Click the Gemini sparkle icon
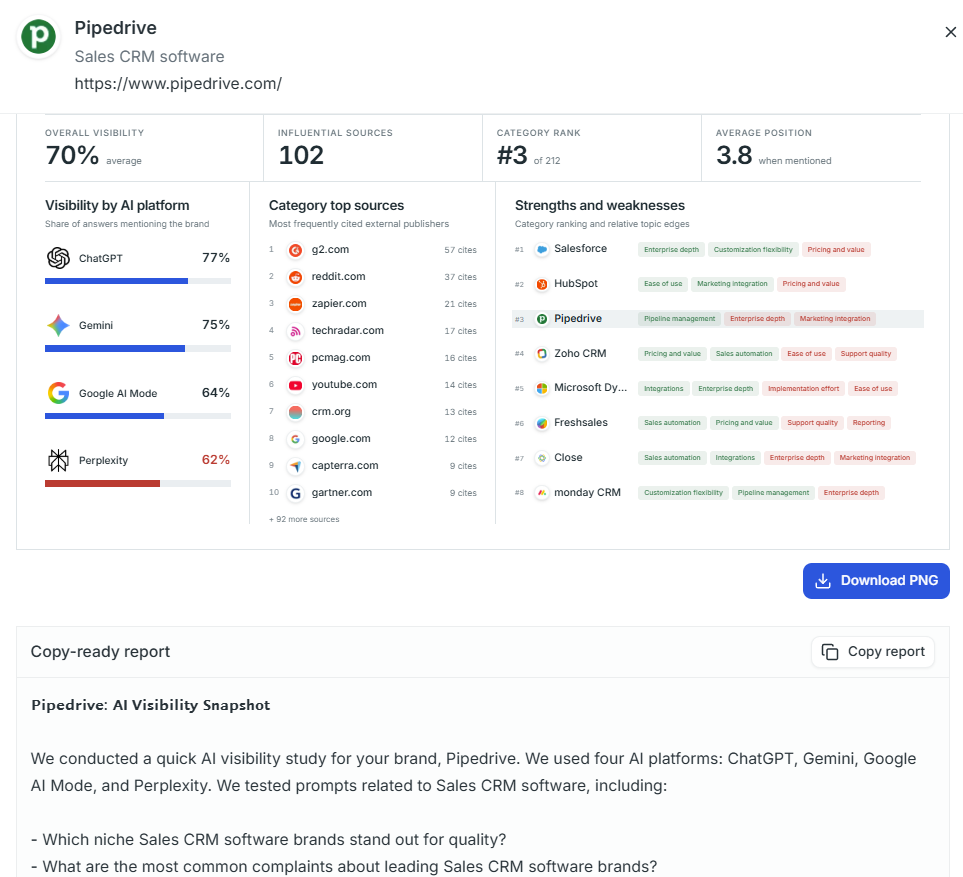 click(58, 325)
